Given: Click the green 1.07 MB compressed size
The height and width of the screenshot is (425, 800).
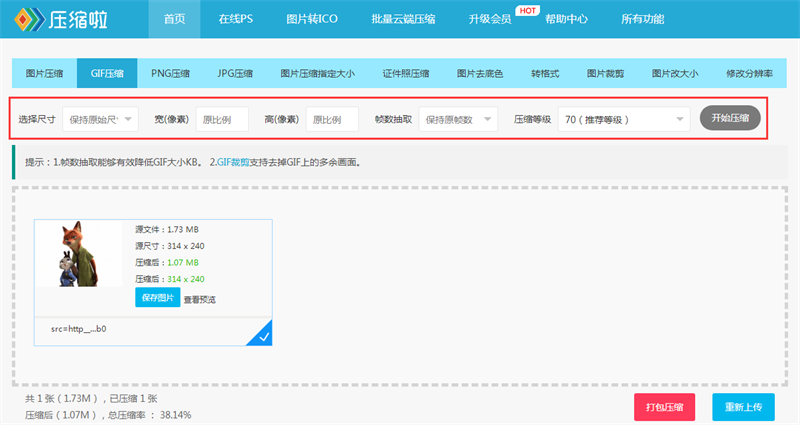Looking at the screenshot, I should (x=183, y=263).
